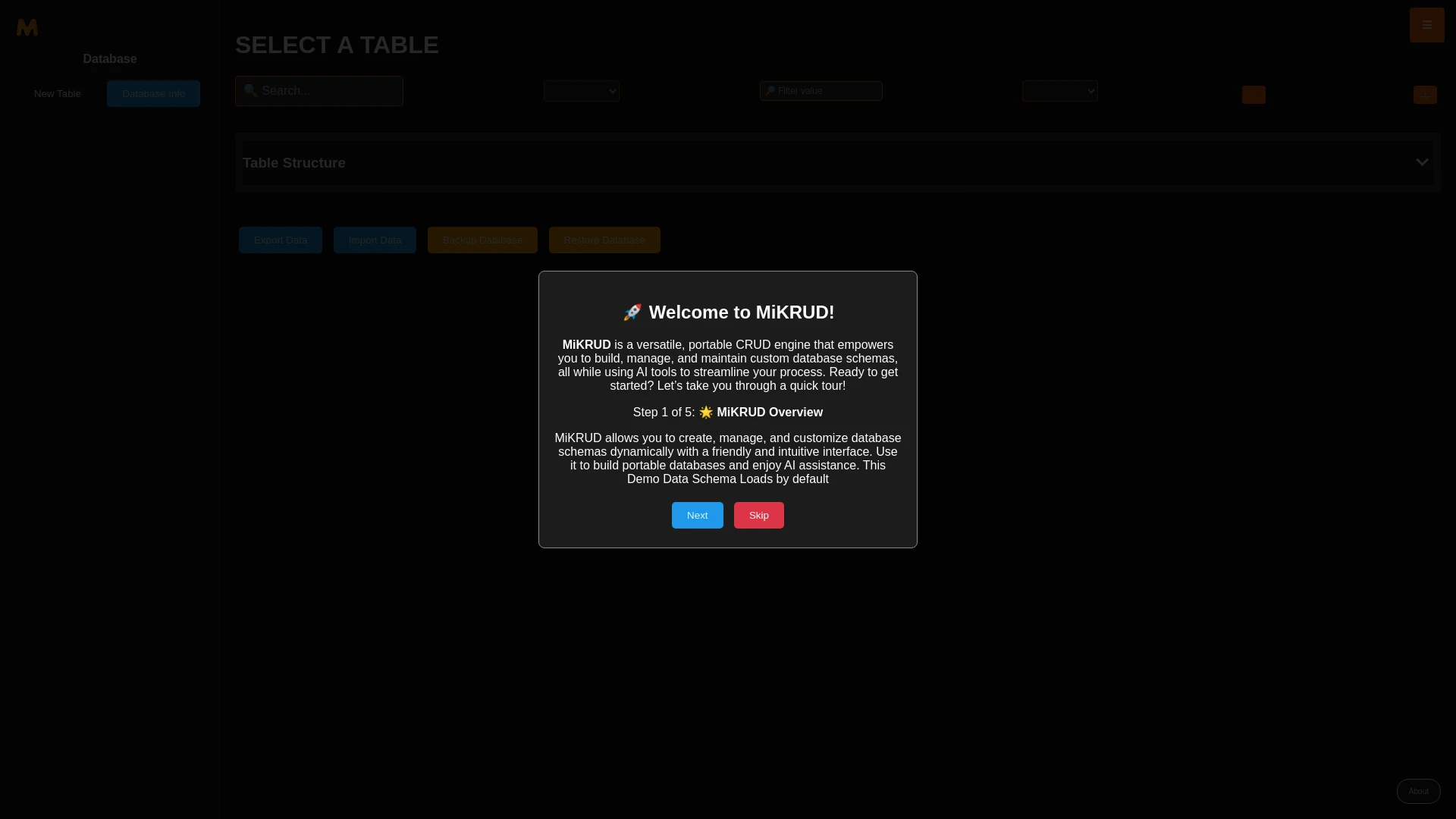1456x819 pixels.
Task: Expand the Table Structure section chevron
Action: coord(1422,162)
